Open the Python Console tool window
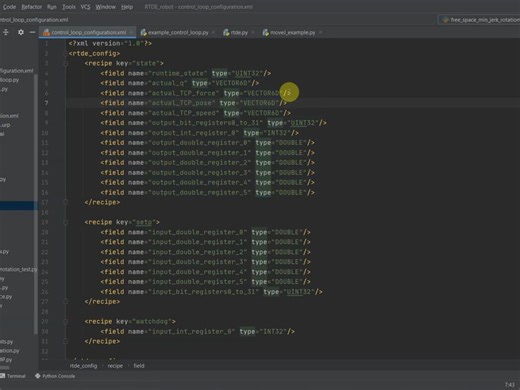The width and height of the screenshot is (520, 390). coord(55,376)
